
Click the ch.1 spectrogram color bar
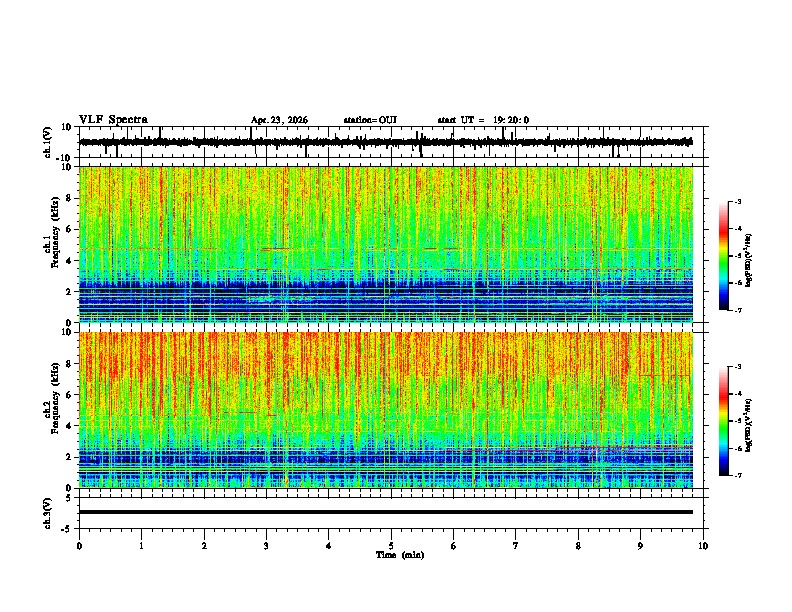click(724, 256)
